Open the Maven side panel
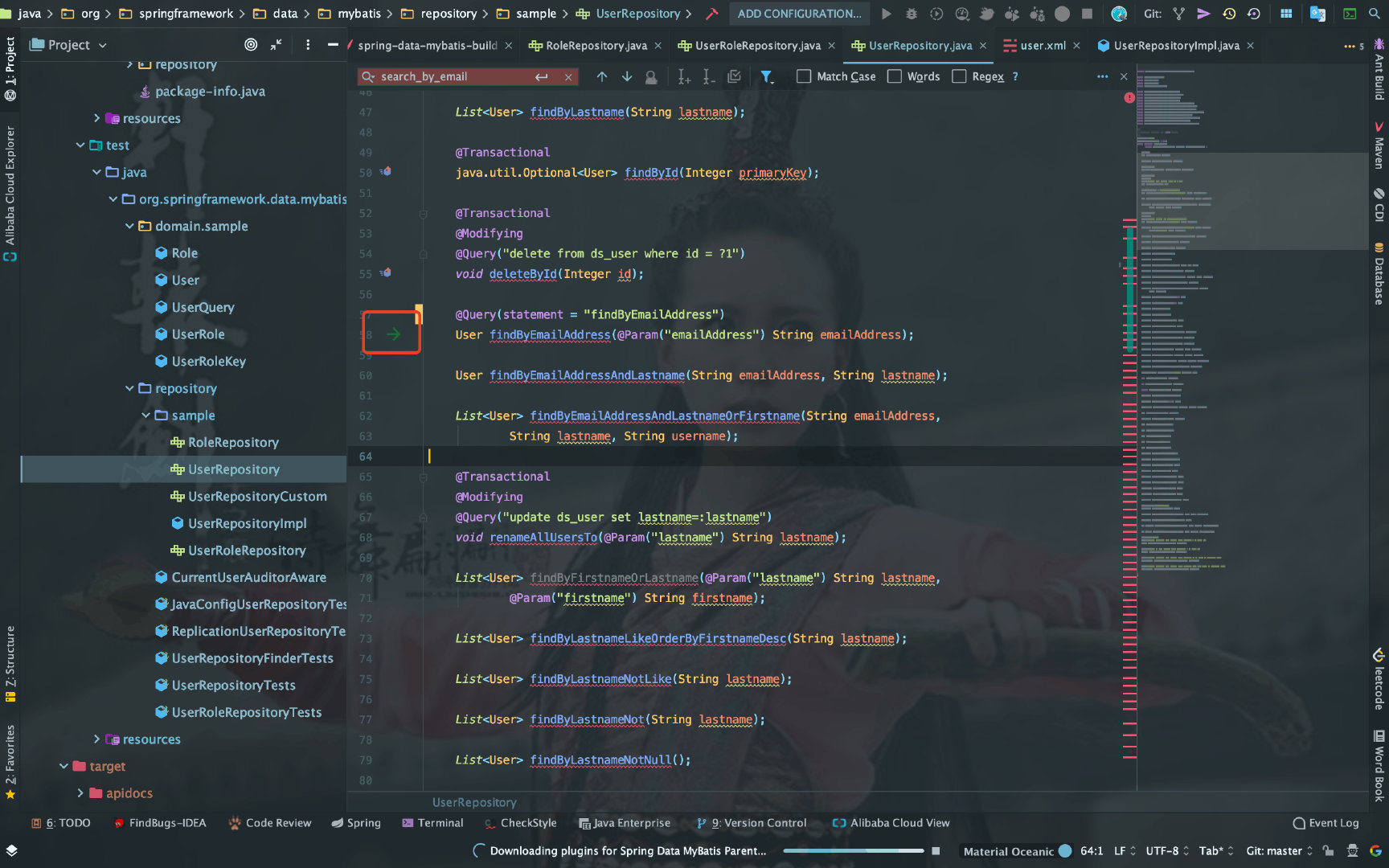This screenshot has height=868, width=1389. coord(1379,145)
